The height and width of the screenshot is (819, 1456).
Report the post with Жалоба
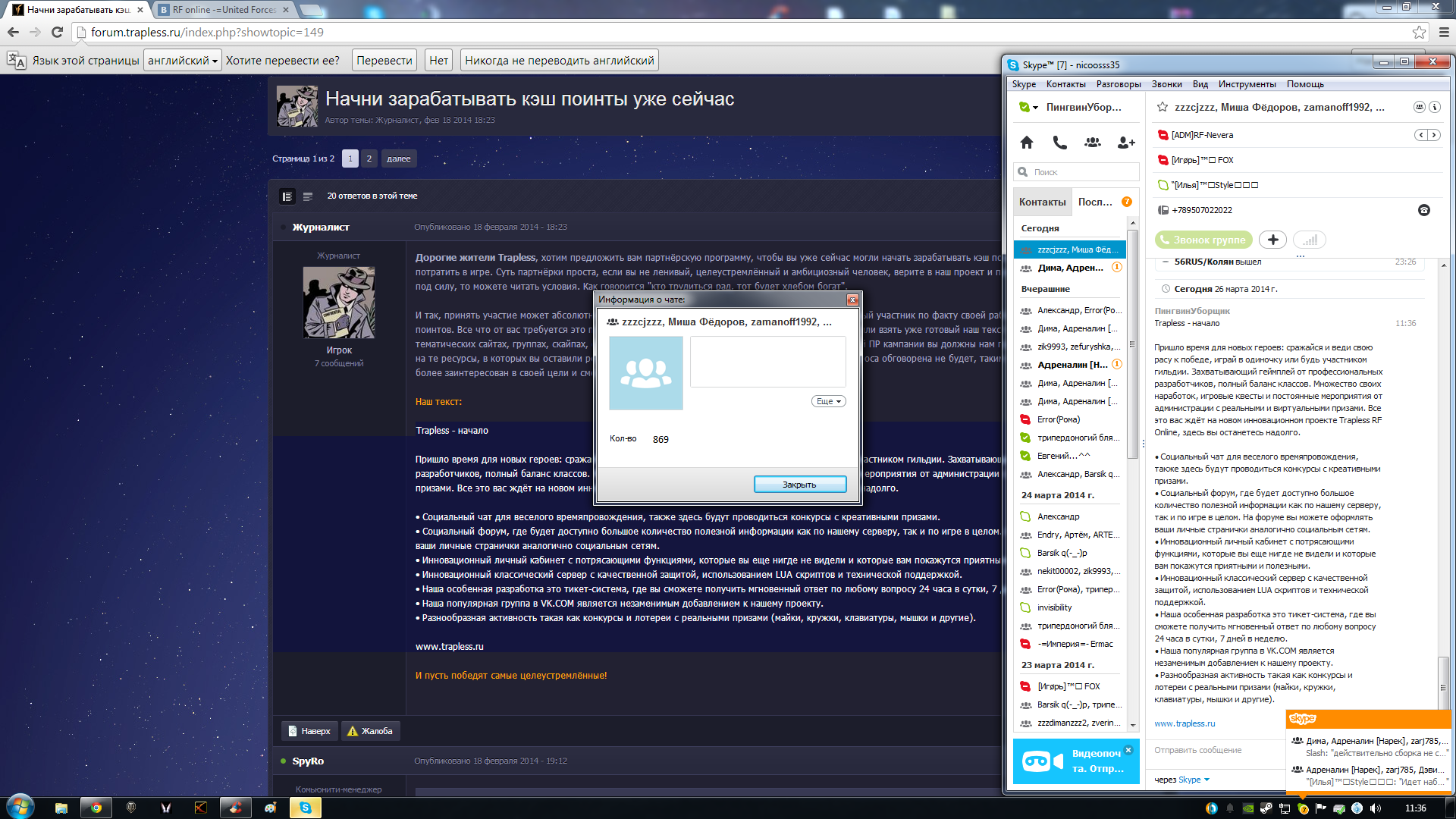pos(370,731)
